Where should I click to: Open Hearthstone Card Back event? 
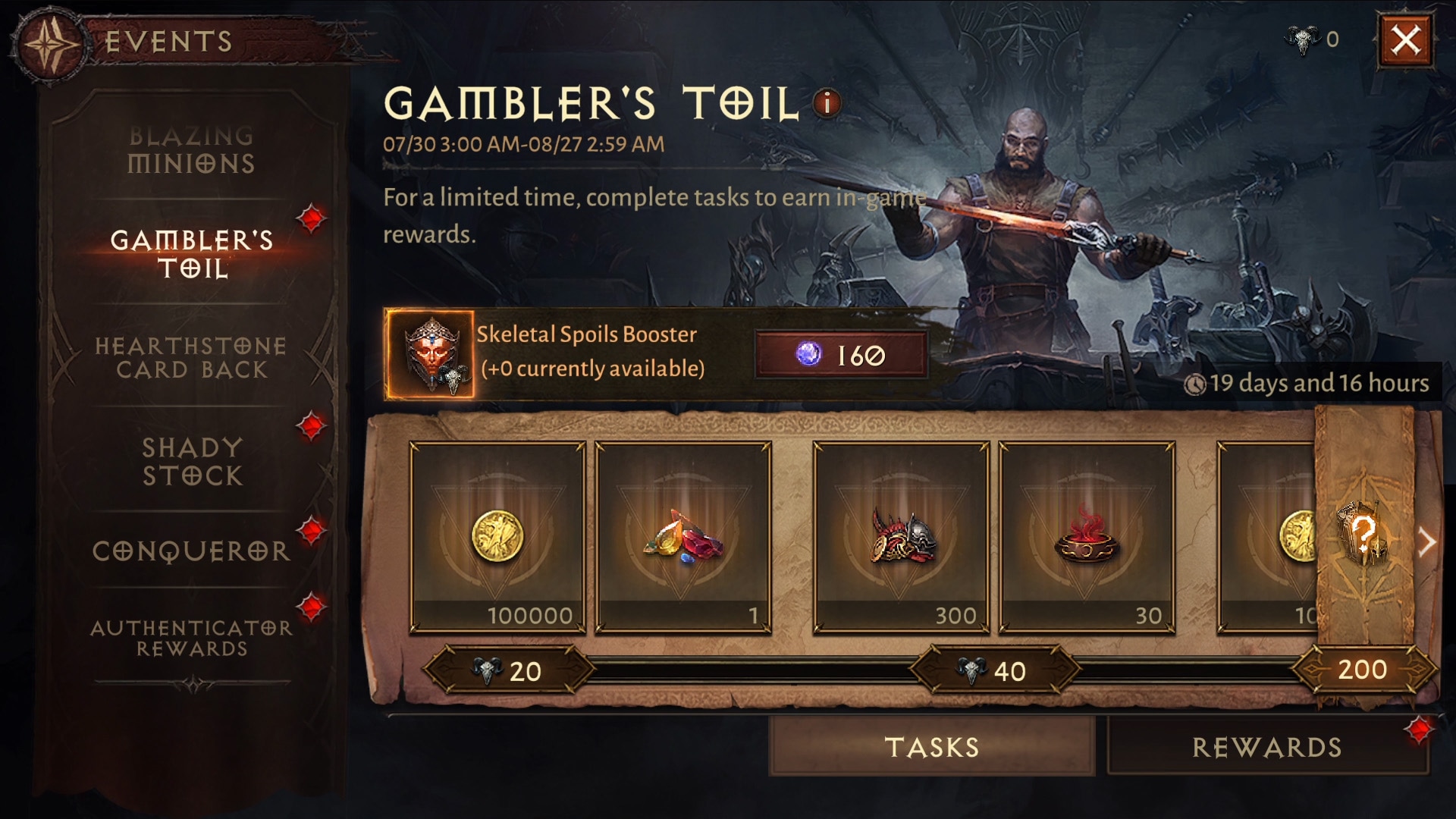pyautogui.click(x=191, y=357)
